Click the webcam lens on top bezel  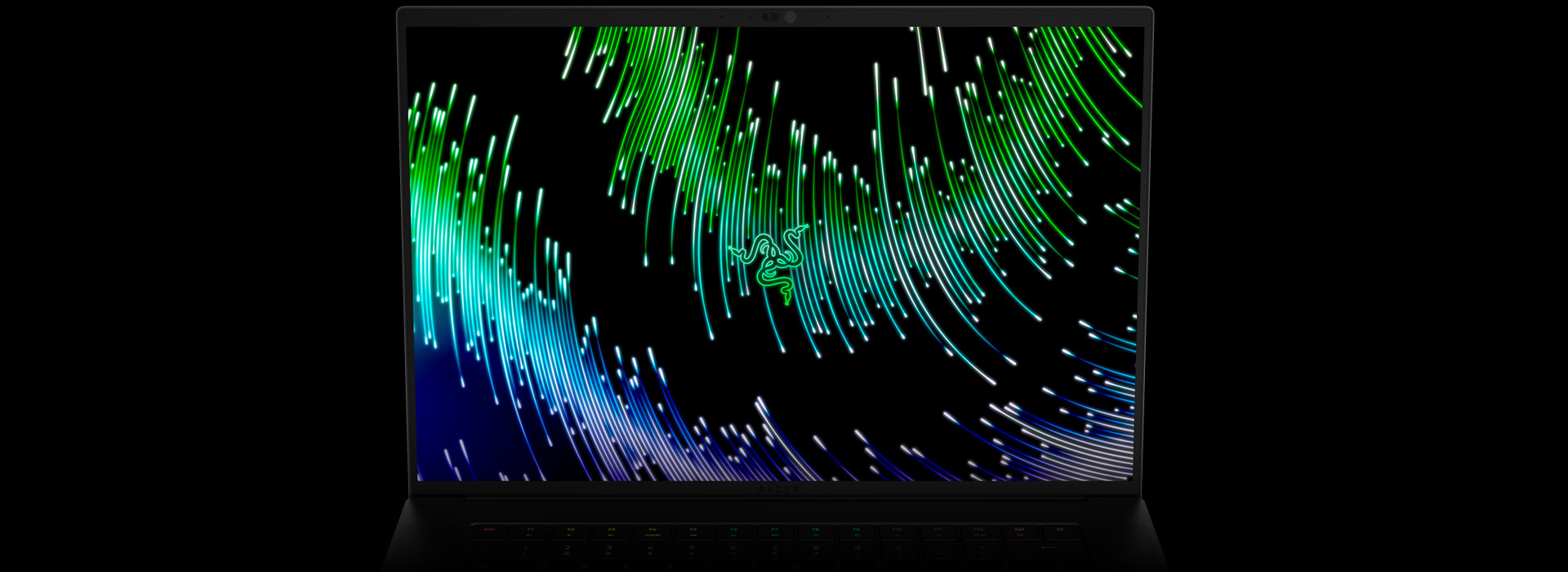coord(790,17)
